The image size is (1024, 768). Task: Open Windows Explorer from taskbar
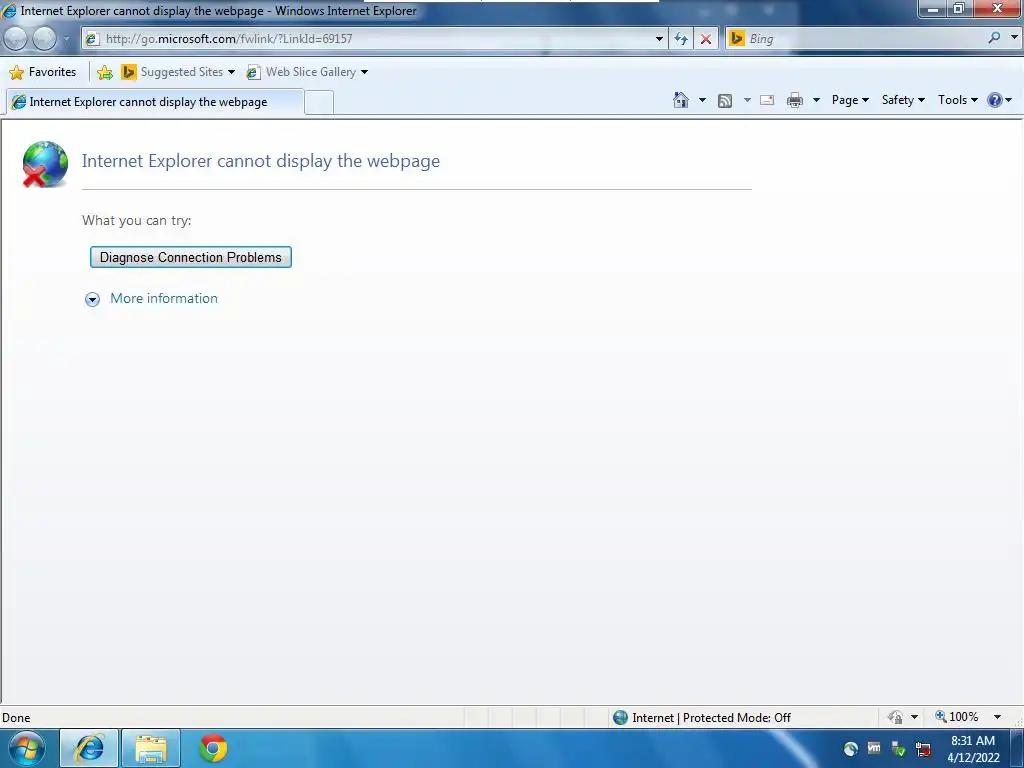click(151, 748)
